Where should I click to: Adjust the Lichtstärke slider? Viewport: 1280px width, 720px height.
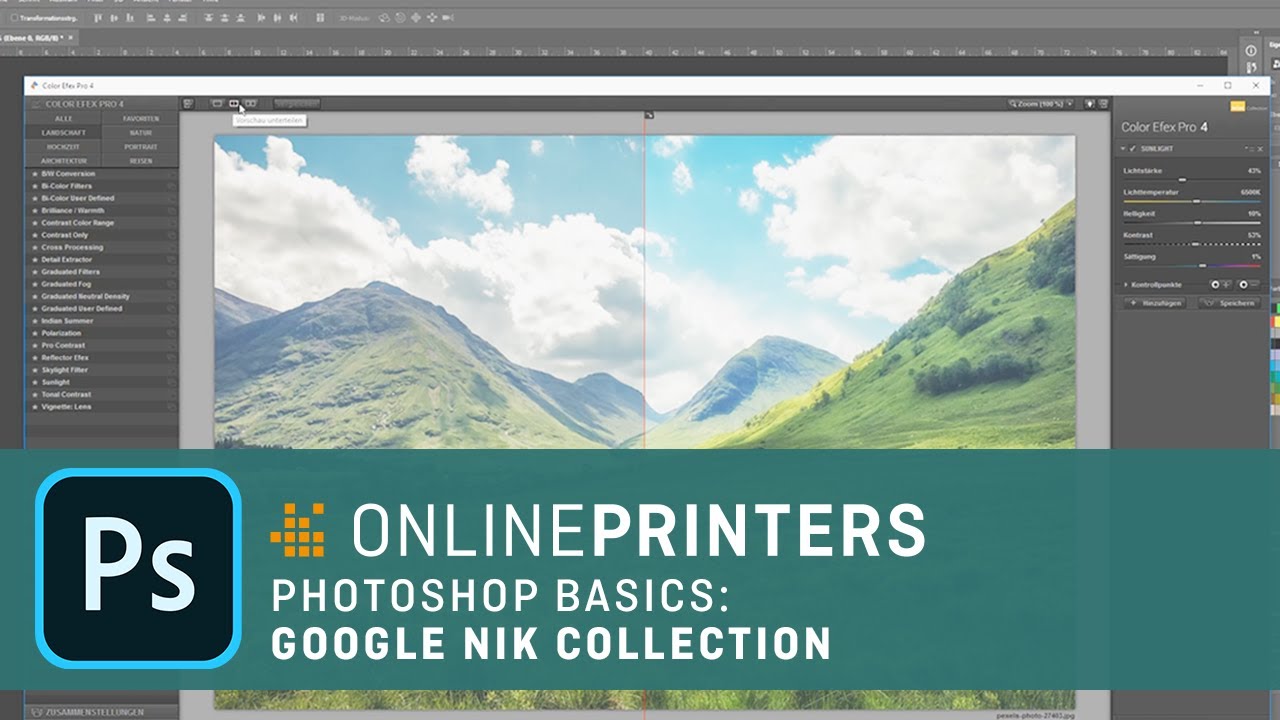[1192, 179]
